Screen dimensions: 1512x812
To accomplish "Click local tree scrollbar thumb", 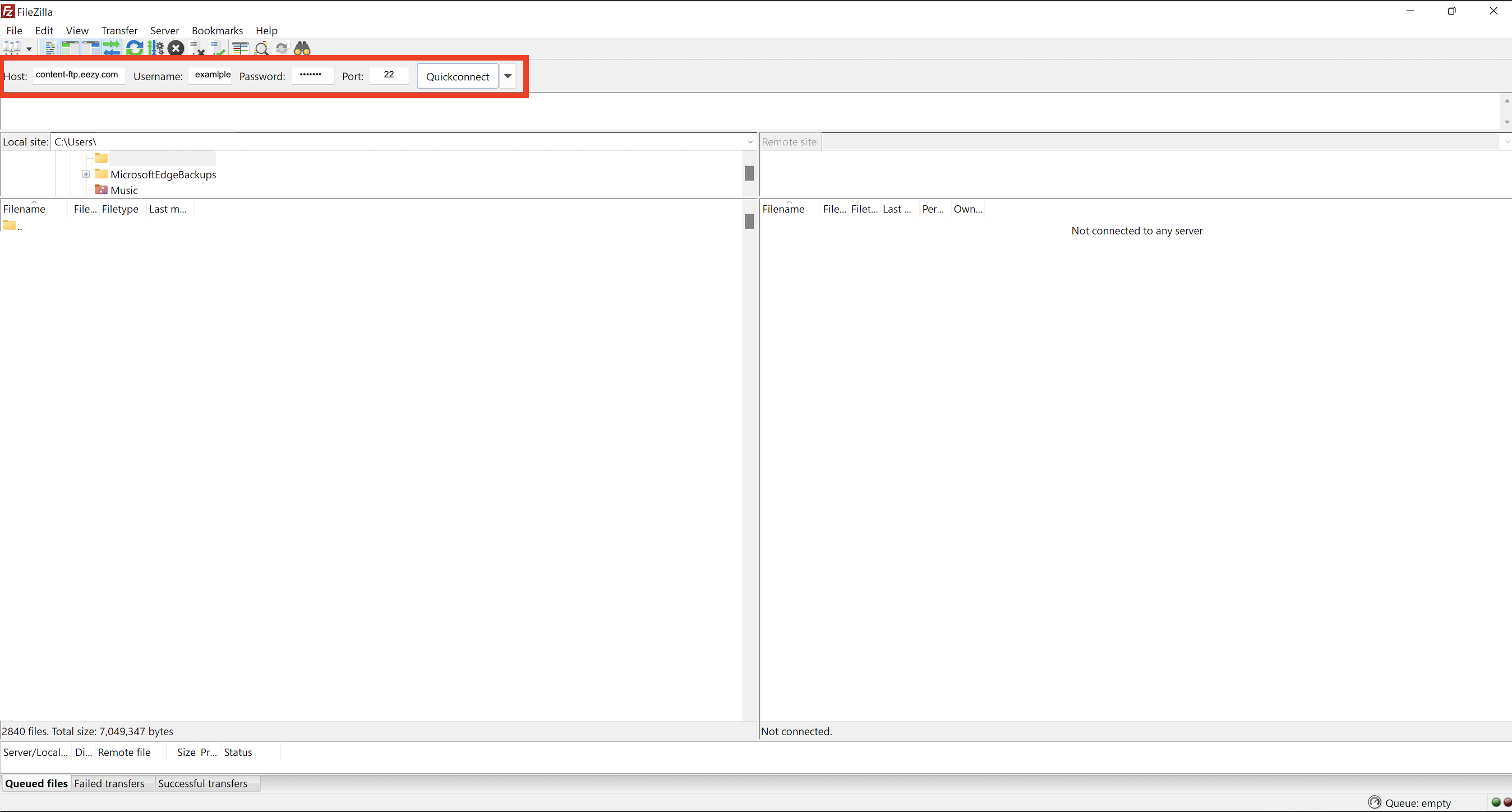I will pos(749,173).
